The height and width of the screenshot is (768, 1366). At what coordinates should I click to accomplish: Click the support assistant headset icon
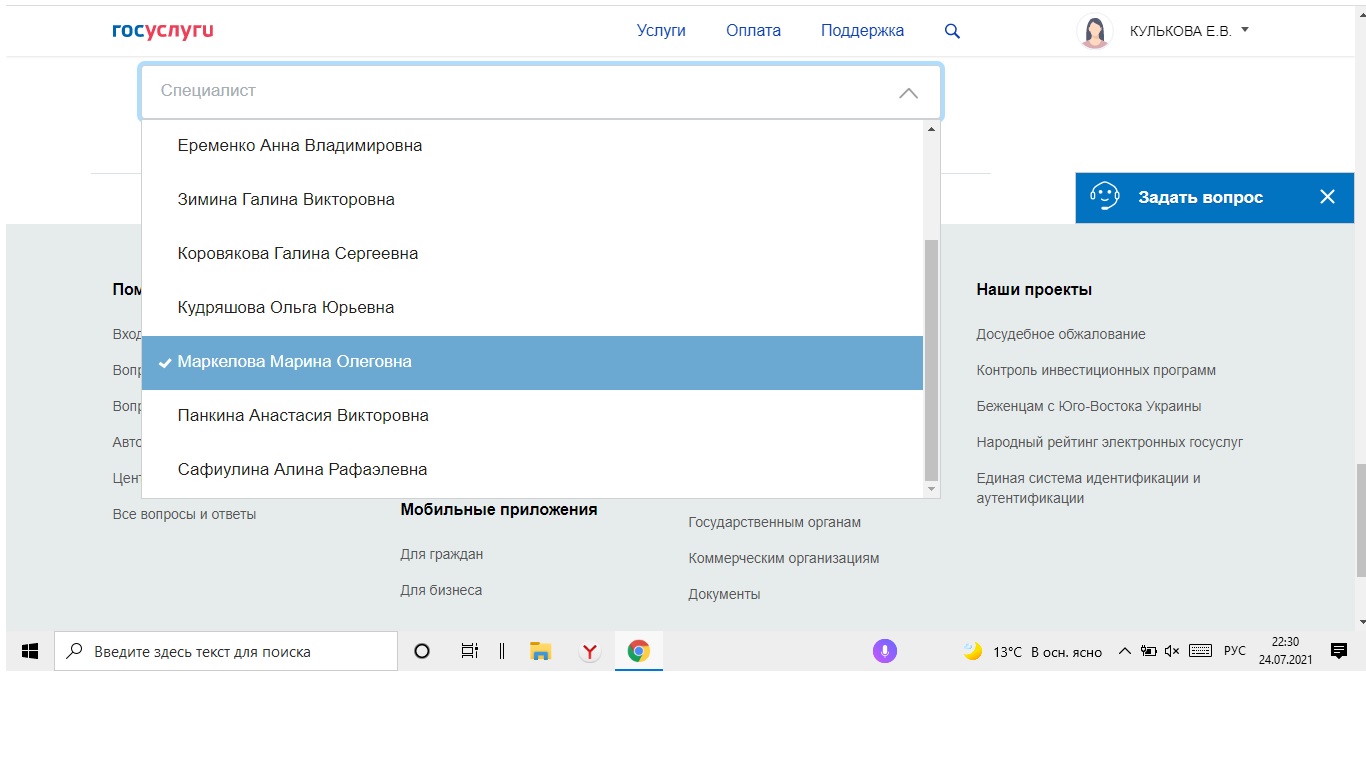pos(1104,197)
